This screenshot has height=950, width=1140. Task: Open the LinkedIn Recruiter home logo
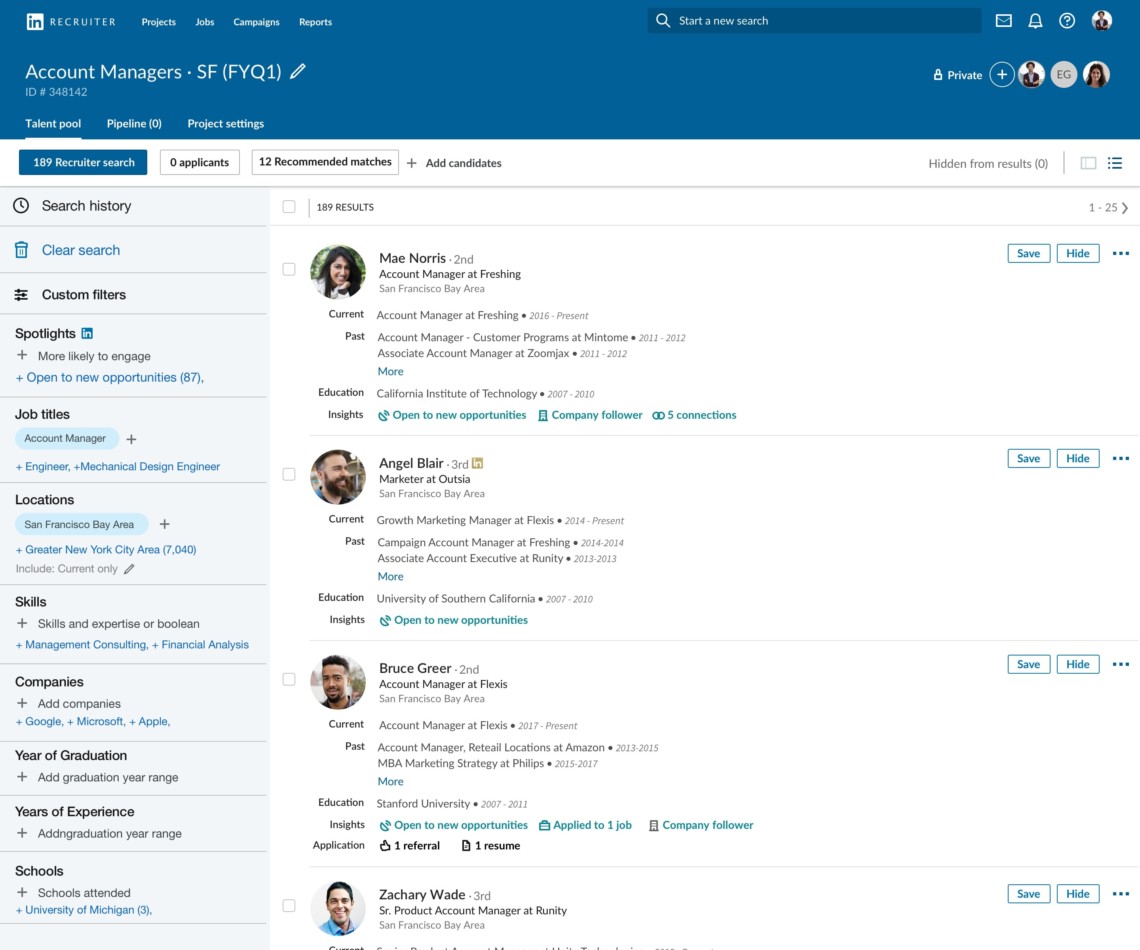click(70, 21)
